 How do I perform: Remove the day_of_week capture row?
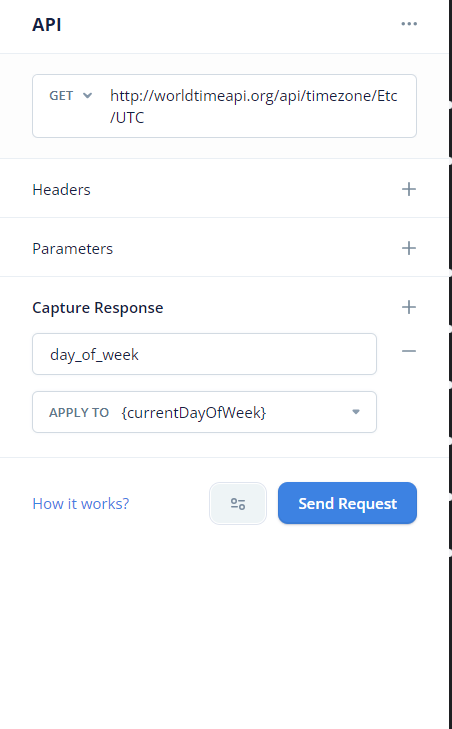(x=409, y=351)
